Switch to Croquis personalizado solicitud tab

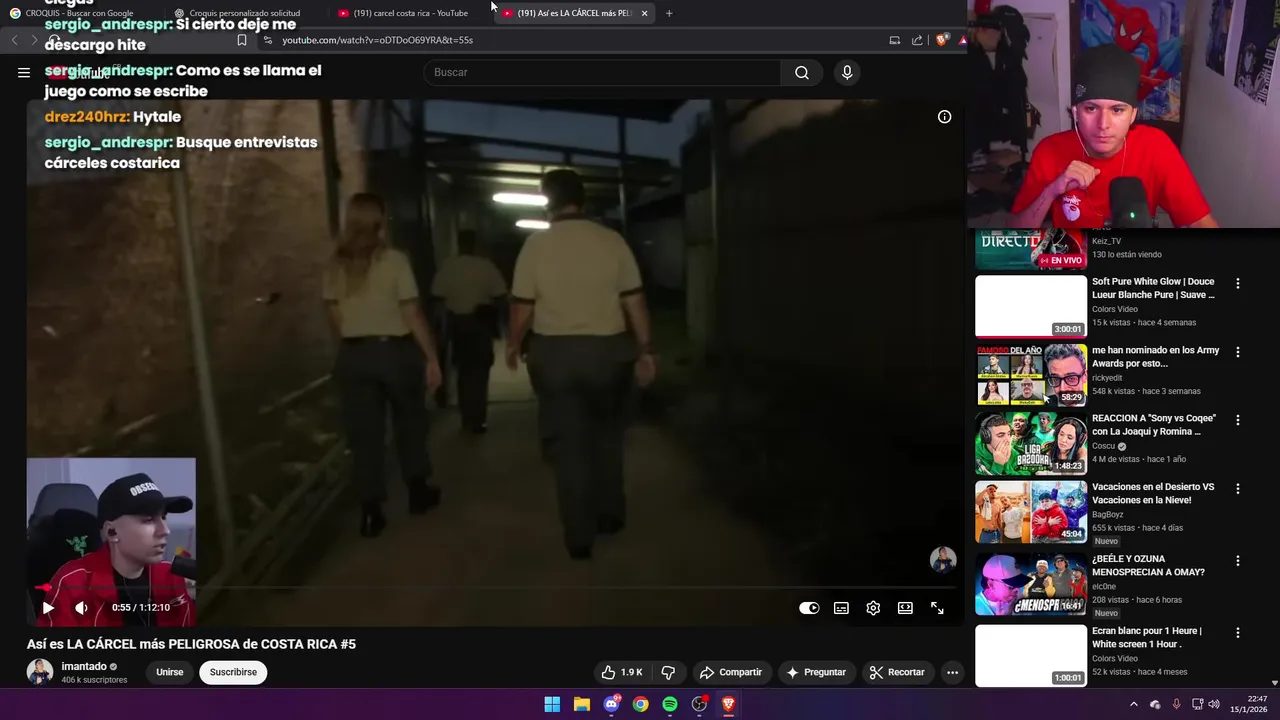point(245,13)
